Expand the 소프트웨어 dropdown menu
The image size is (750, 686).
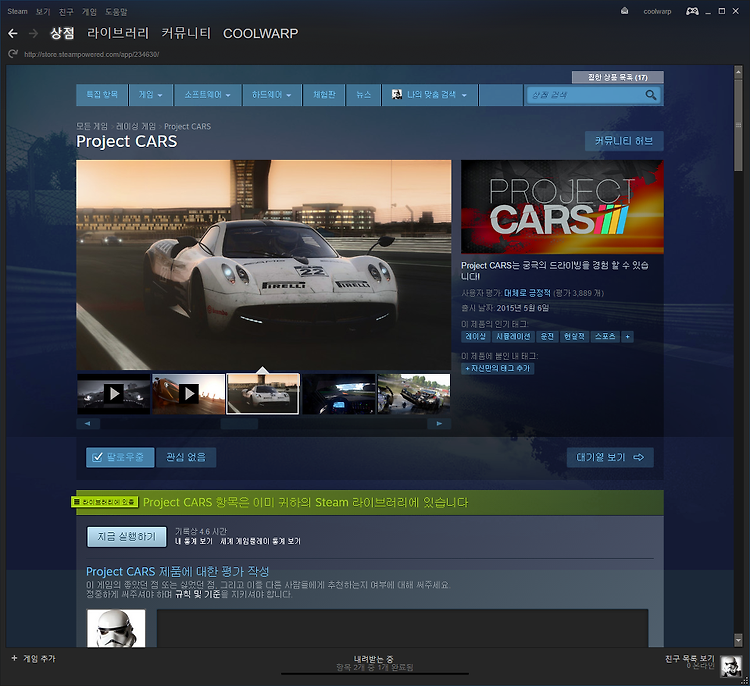[208, 95]
